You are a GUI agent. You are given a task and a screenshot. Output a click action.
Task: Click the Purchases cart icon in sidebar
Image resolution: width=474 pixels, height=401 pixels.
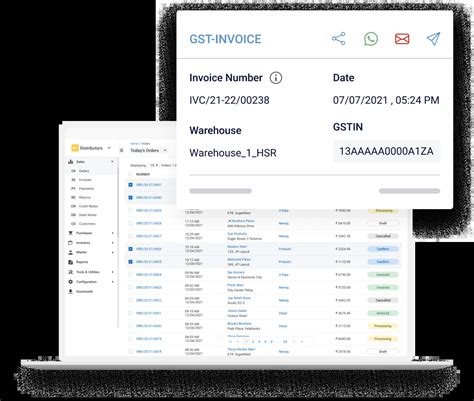coord(71,233)
